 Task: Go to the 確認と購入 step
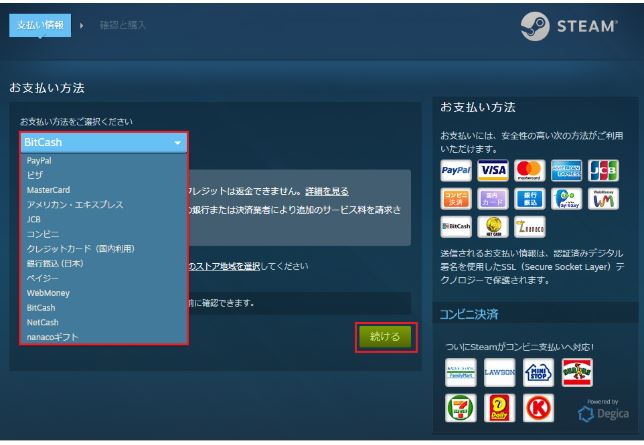coord(122,25)
